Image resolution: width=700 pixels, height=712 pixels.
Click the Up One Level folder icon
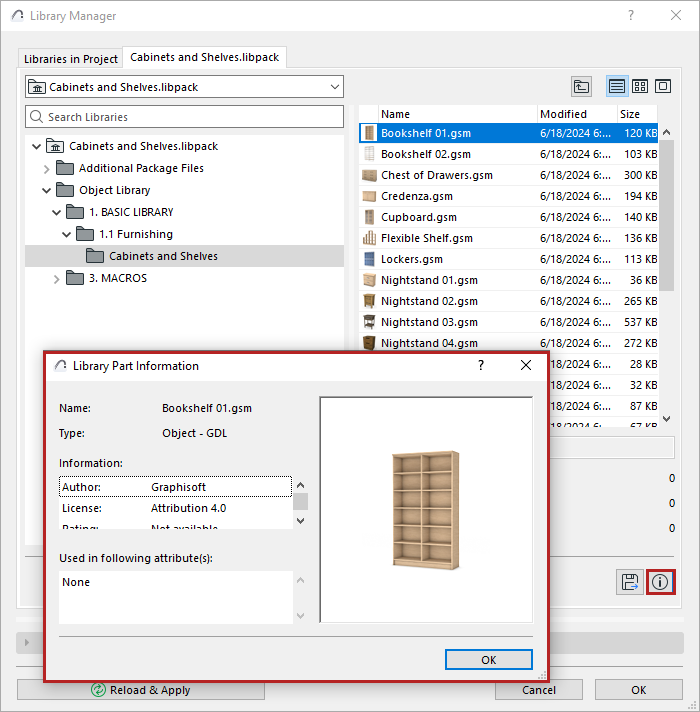[x=581, y=86]
